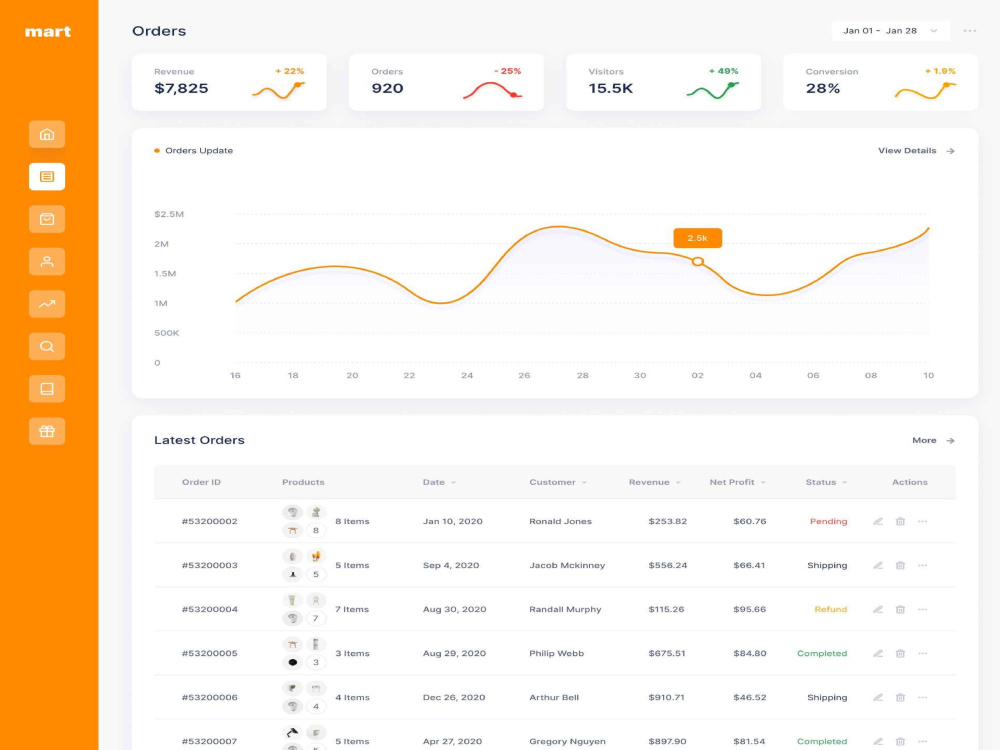
Task: Edit Jacob Mckinney's order with pencil icon
Action: tap(878, 565)
